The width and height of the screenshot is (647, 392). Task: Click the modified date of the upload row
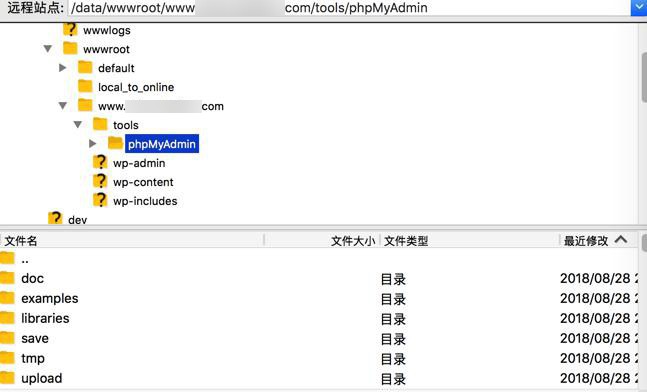tap(599, 378)
